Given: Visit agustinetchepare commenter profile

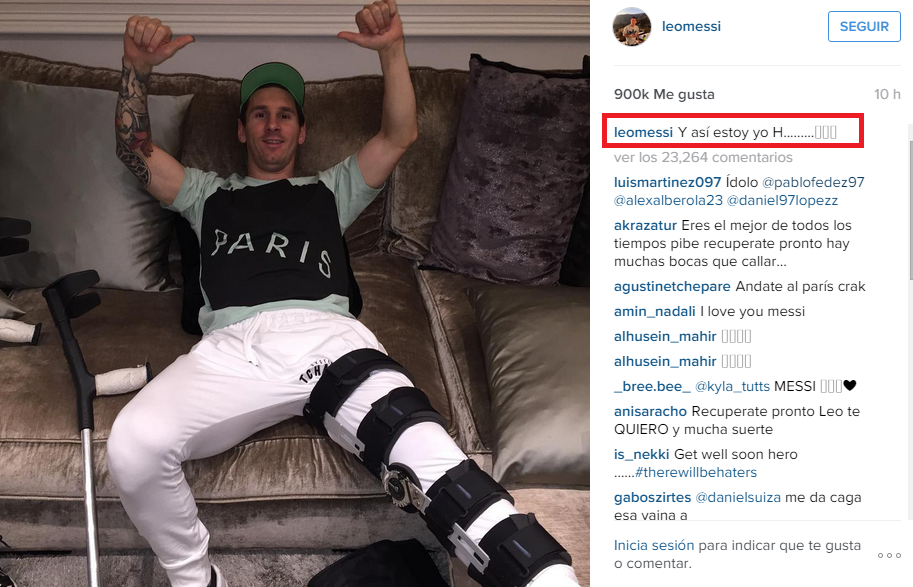Looking at the screenshot, I should pyautogui.click(x=672, y=287).
